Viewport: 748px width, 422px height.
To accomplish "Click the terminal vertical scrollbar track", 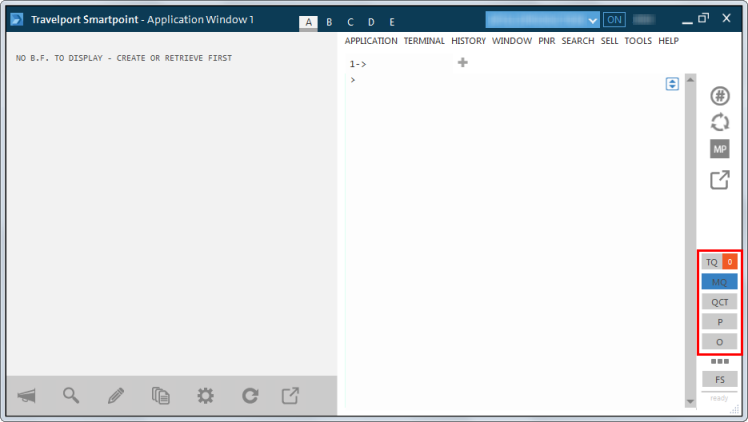I will (688, 240).
